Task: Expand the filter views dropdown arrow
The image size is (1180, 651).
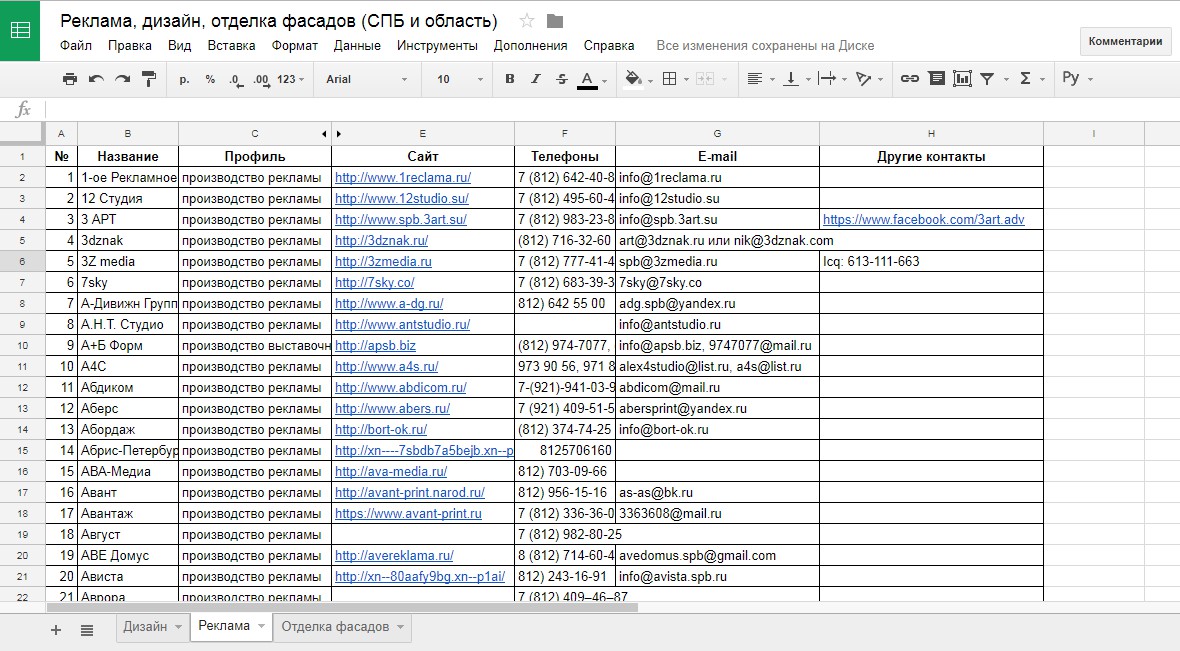Action: (1006, 79)
